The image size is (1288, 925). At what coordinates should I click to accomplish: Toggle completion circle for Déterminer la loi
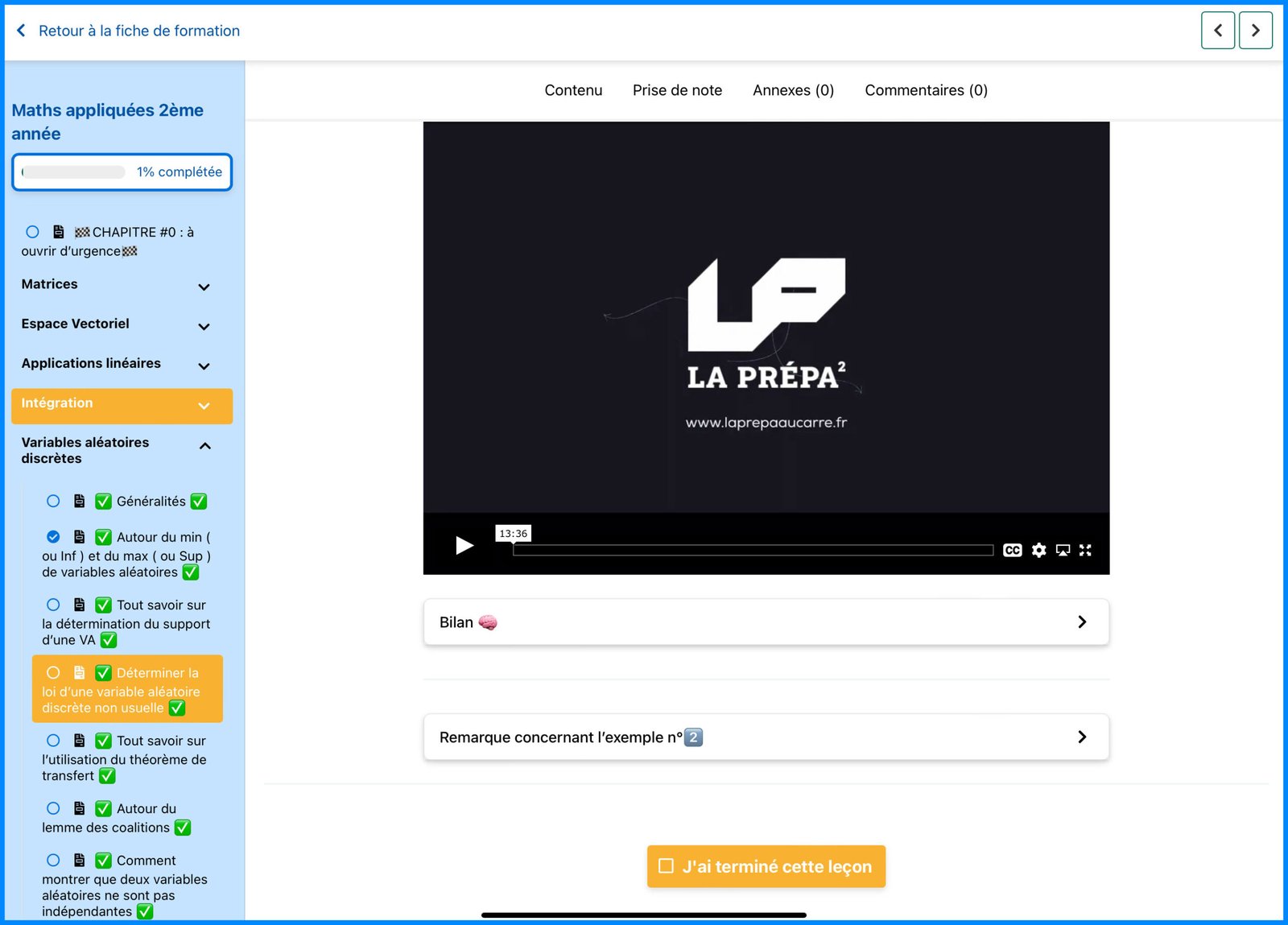pyautogui.click(x=53, y=672)
